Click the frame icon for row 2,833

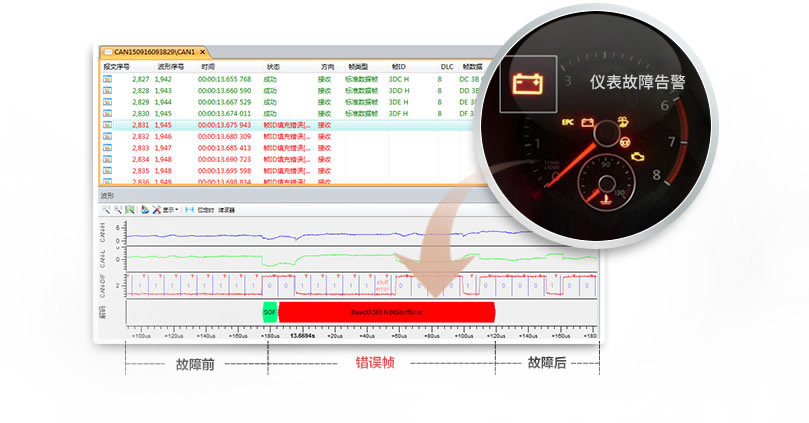(107, 148)
